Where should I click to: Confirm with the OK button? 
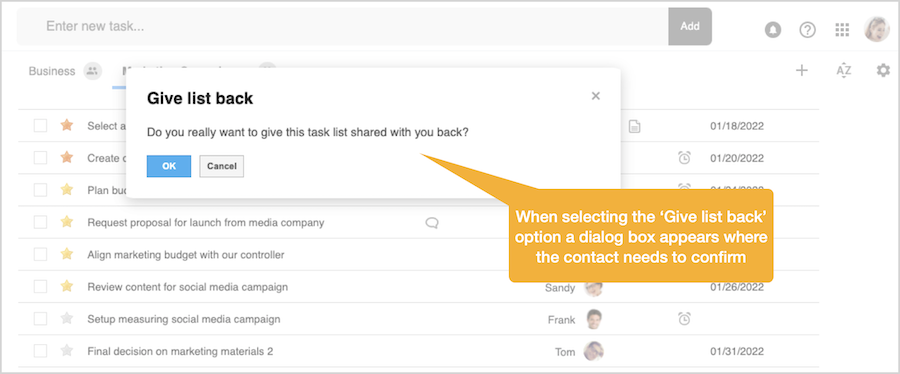(169, 166)
